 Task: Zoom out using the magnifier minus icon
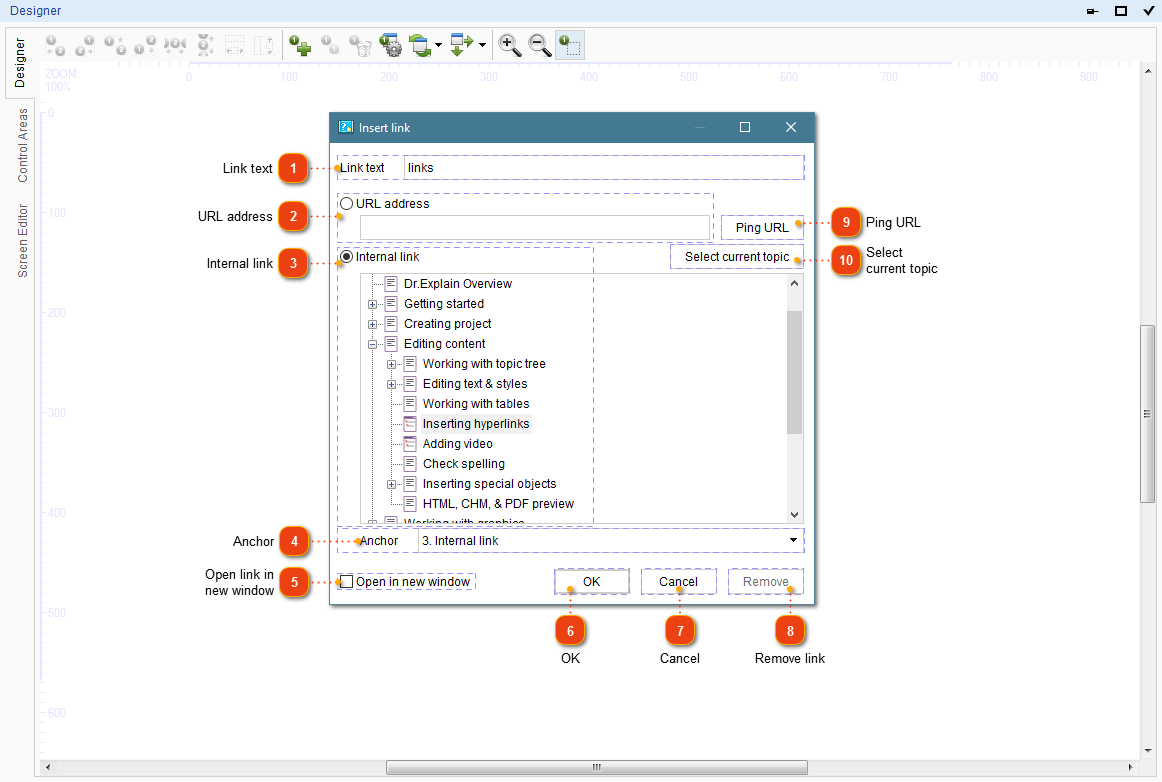pyautogui.click(x=540, y=45)
